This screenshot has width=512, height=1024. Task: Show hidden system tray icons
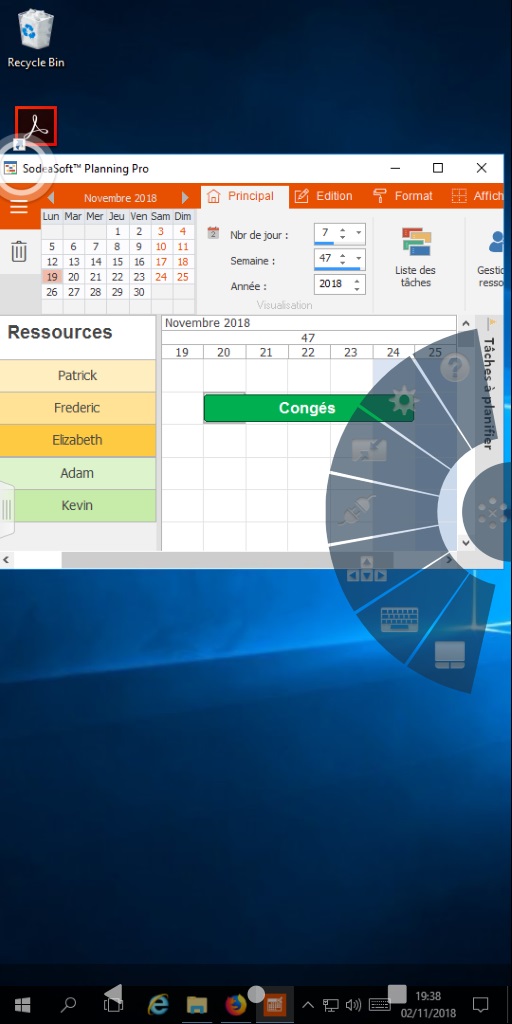pyautogui.click(x=308, y=1005)
